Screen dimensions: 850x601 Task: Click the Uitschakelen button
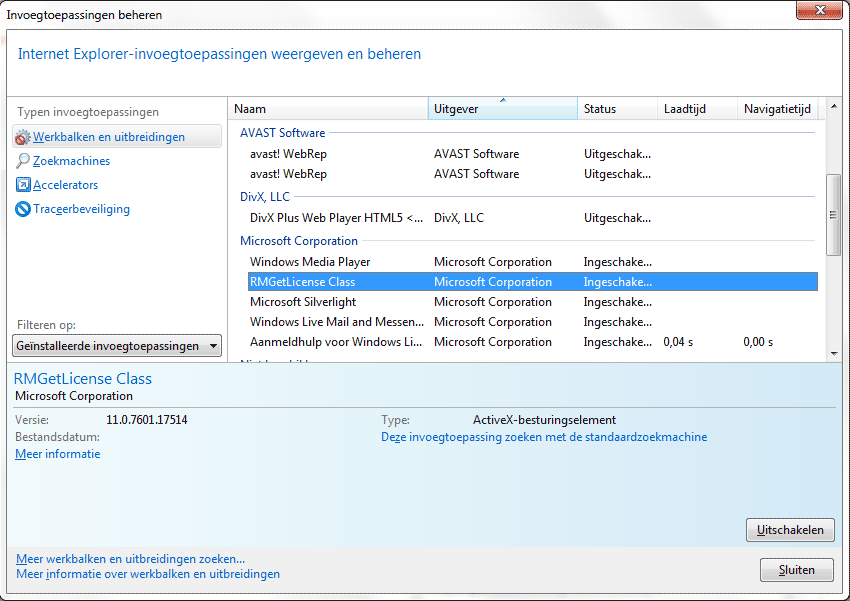pyautogui.click(x=790, y=530)
